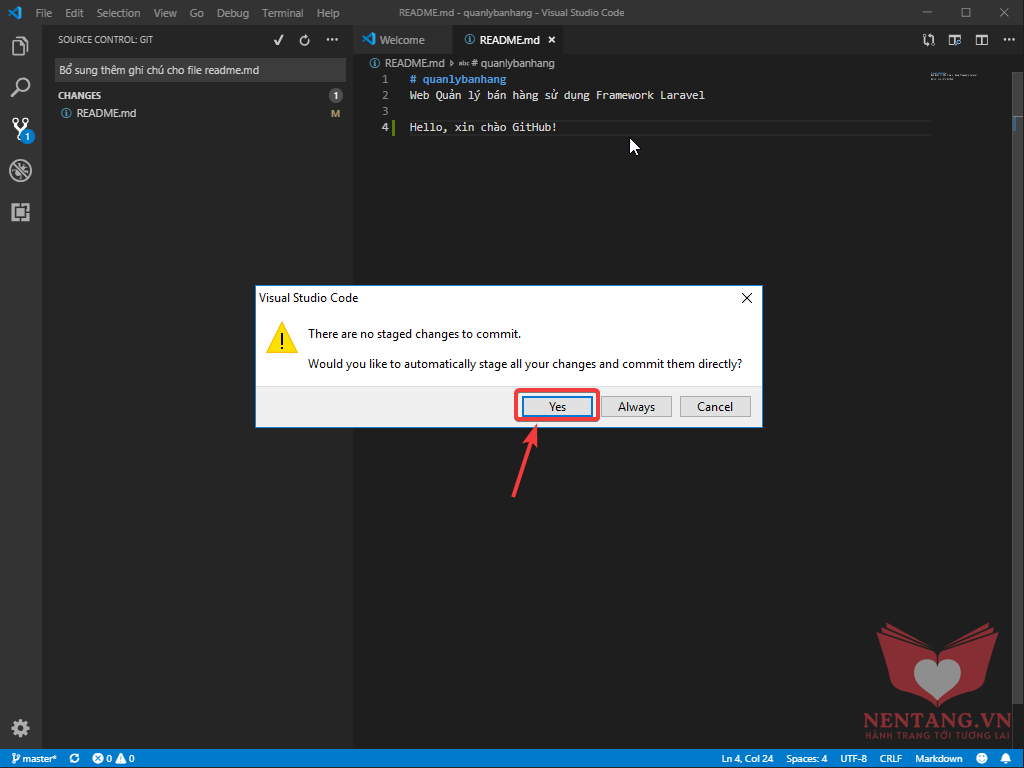The width and height of the screenshot is (1024, 768).
Task: Open the Explorer view in activity bar
Action: point(20,46)
